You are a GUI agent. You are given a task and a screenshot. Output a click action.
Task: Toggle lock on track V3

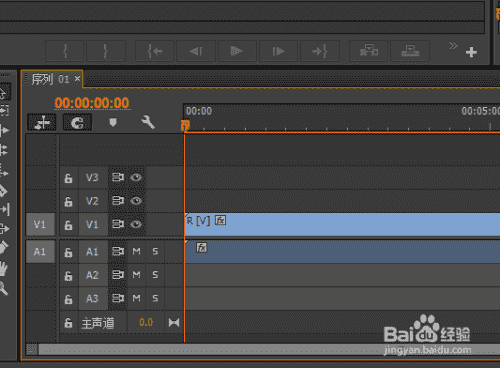click(x=68, y=178)
